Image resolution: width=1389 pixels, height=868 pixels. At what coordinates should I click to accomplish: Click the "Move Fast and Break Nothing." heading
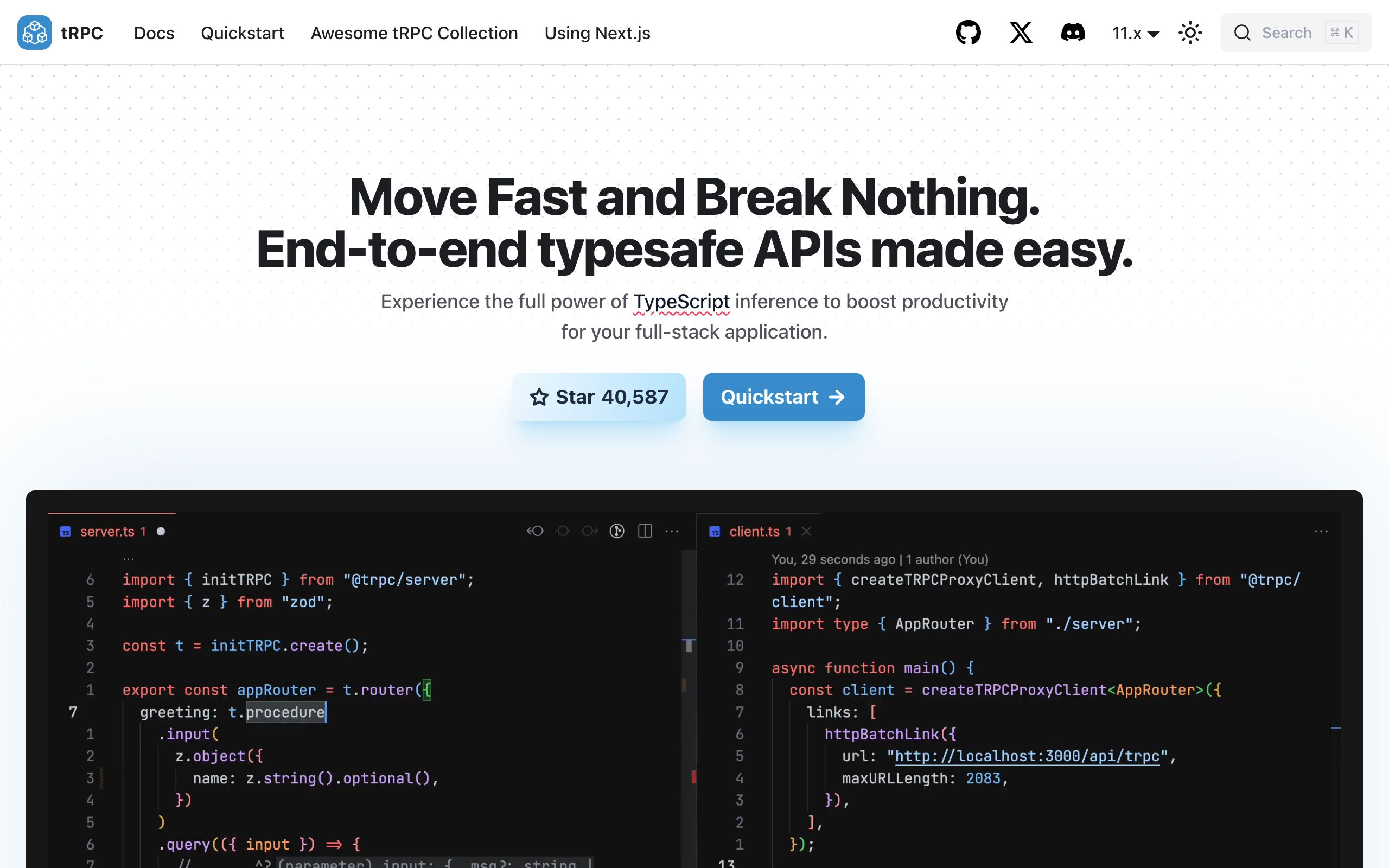coord(694,197)
